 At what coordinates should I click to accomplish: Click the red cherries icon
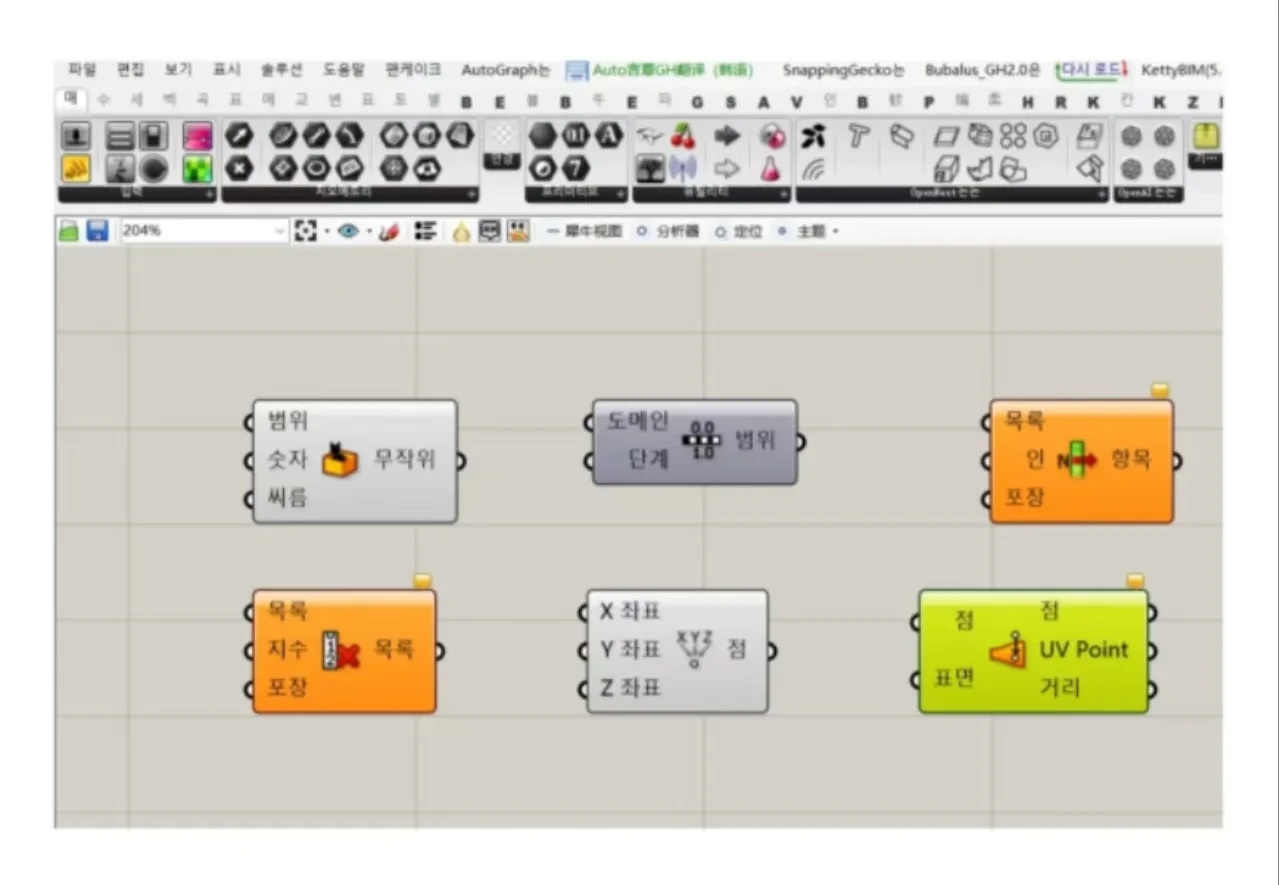(683, 136)
